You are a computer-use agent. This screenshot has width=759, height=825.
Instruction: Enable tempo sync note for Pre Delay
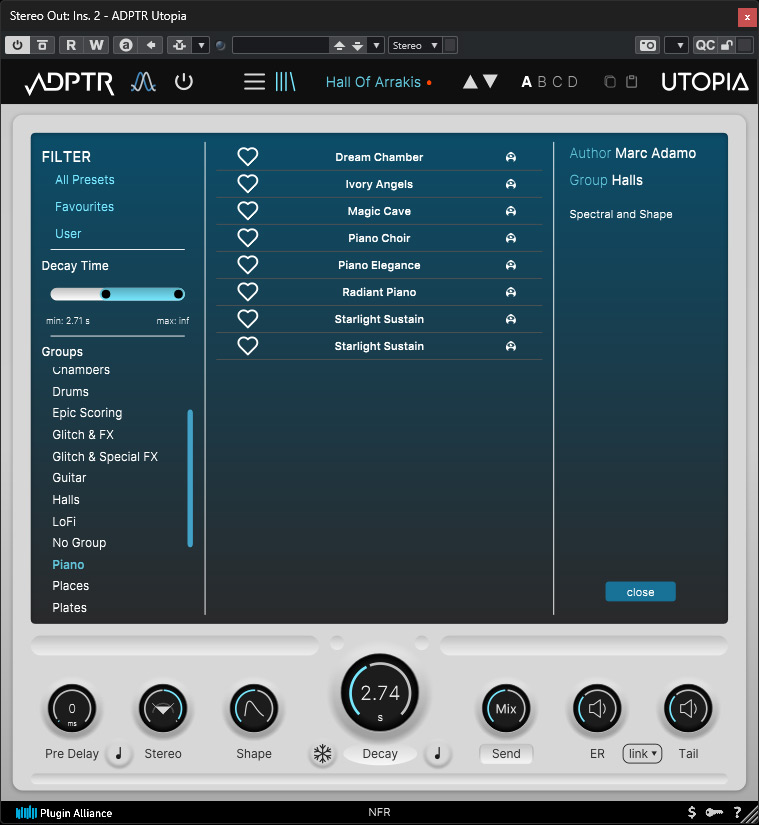[x=119, y=753]
